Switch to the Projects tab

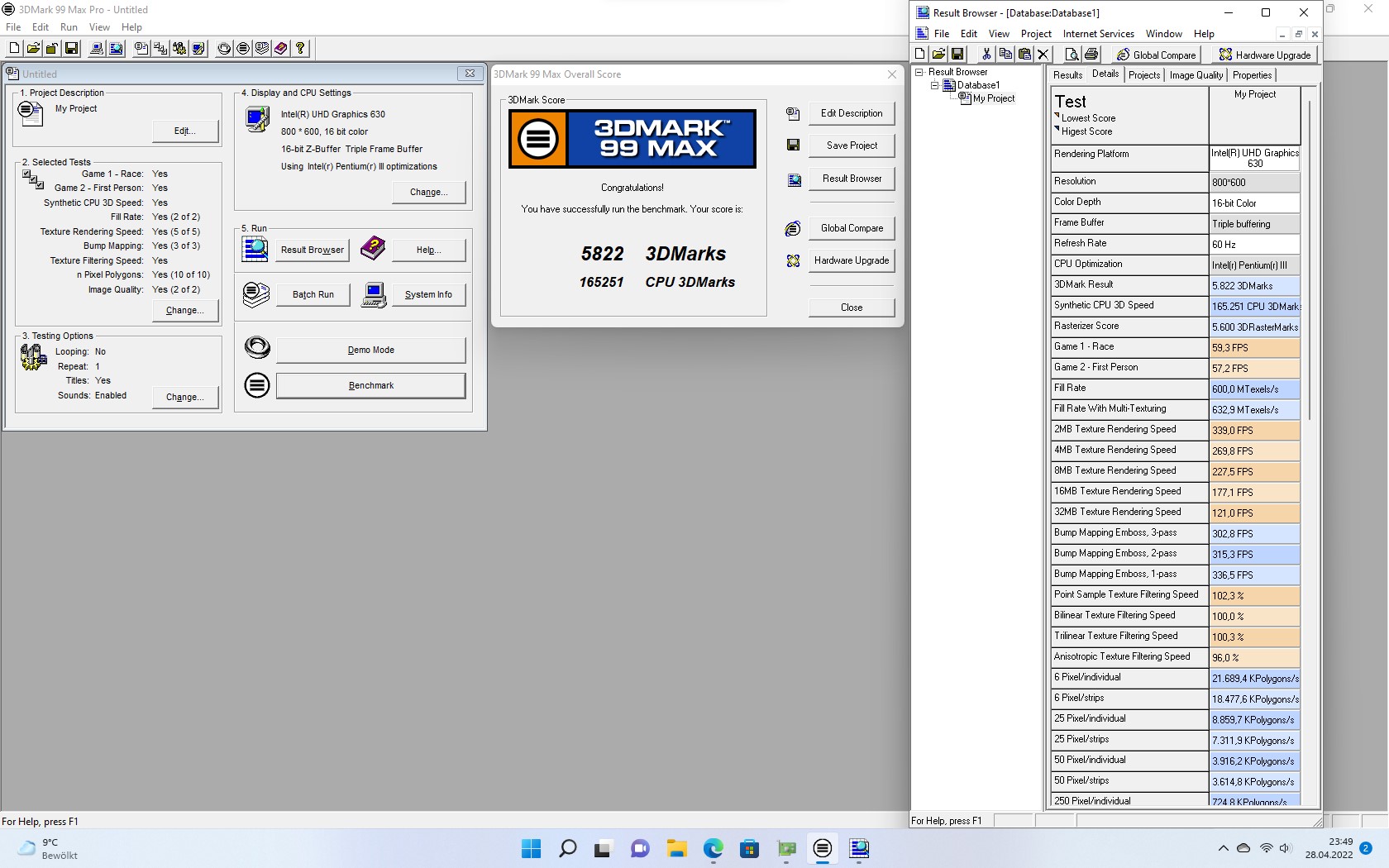pos(1144,75)
